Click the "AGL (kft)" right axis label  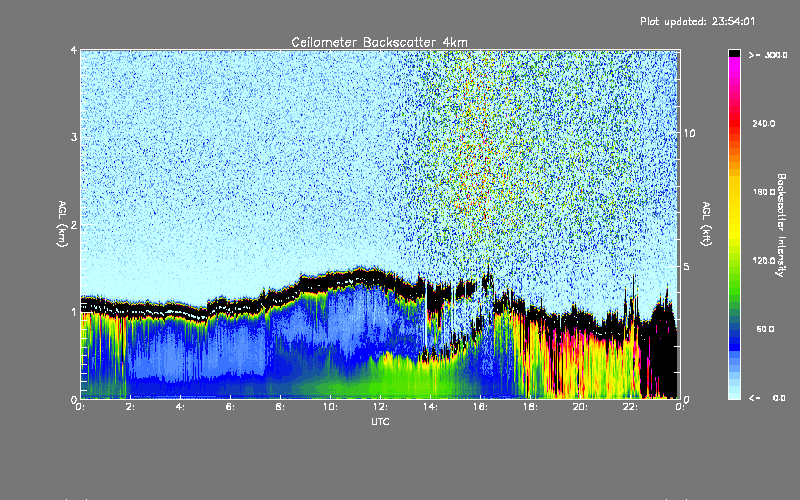[x=706, y=224]
